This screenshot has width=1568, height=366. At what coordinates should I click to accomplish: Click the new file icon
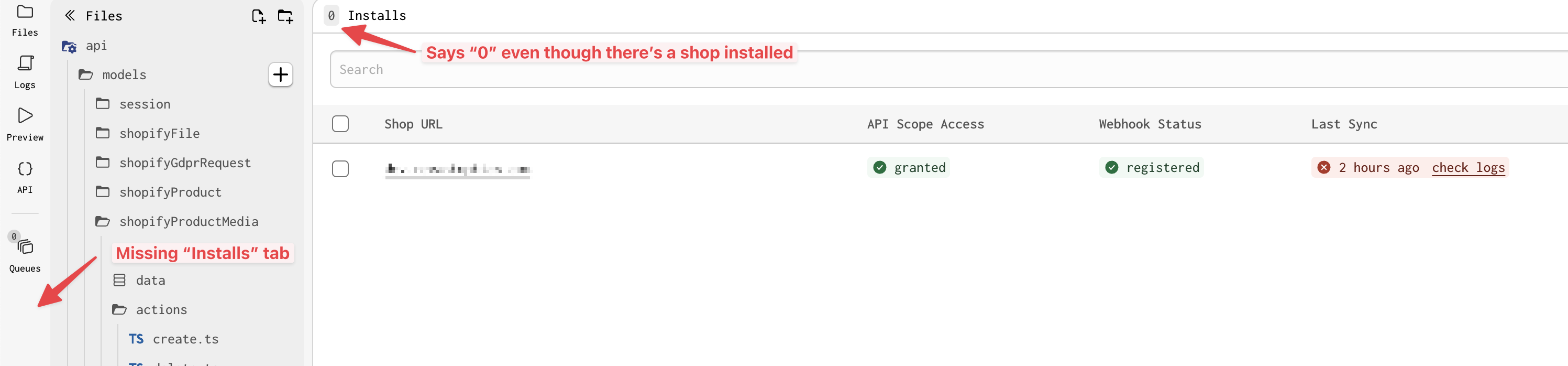click(259, 16)
